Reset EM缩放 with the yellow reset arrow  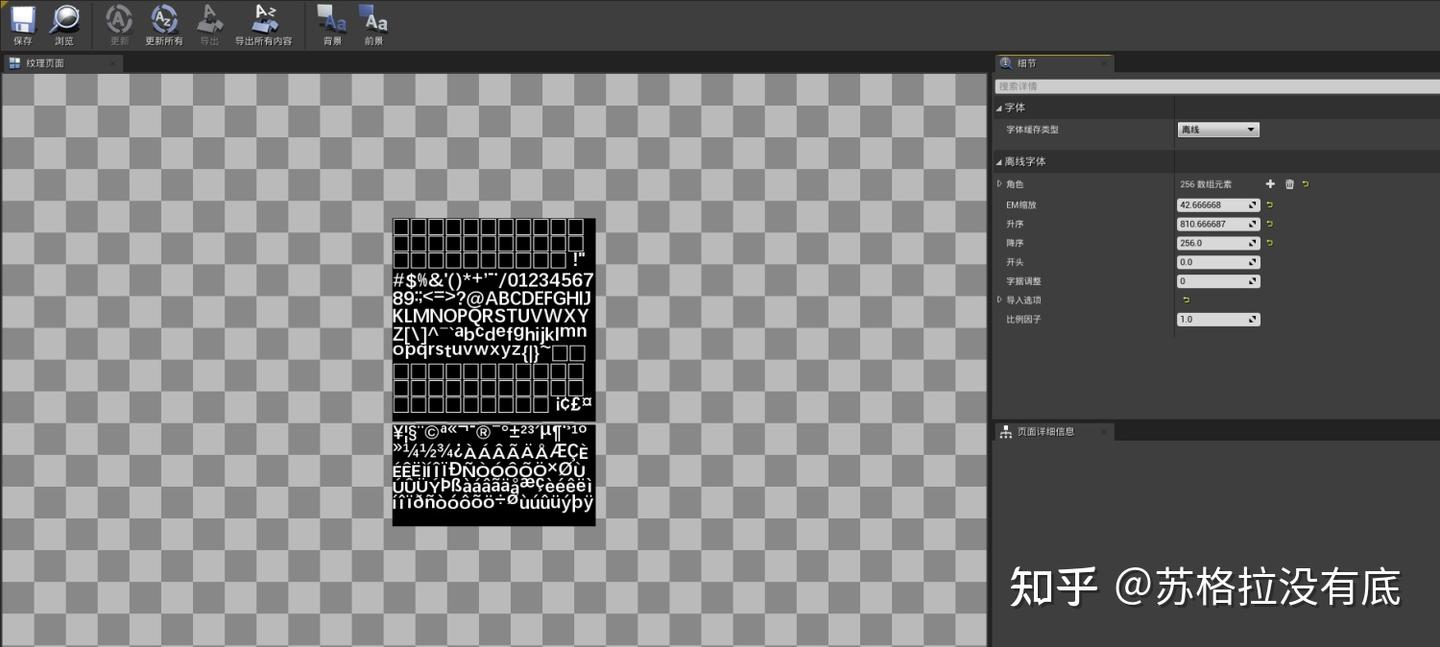point(1271,205)
